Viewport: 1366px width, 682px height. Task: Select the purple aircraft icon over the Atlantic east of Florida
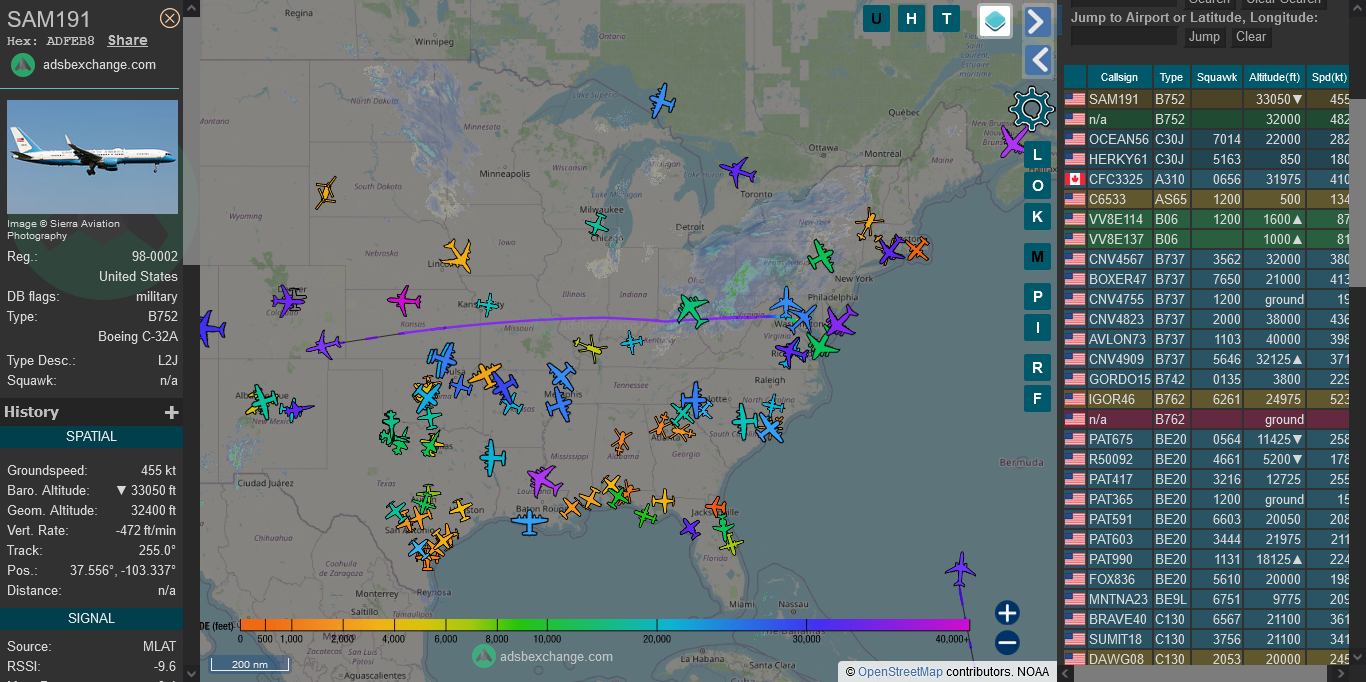(960, 569)
